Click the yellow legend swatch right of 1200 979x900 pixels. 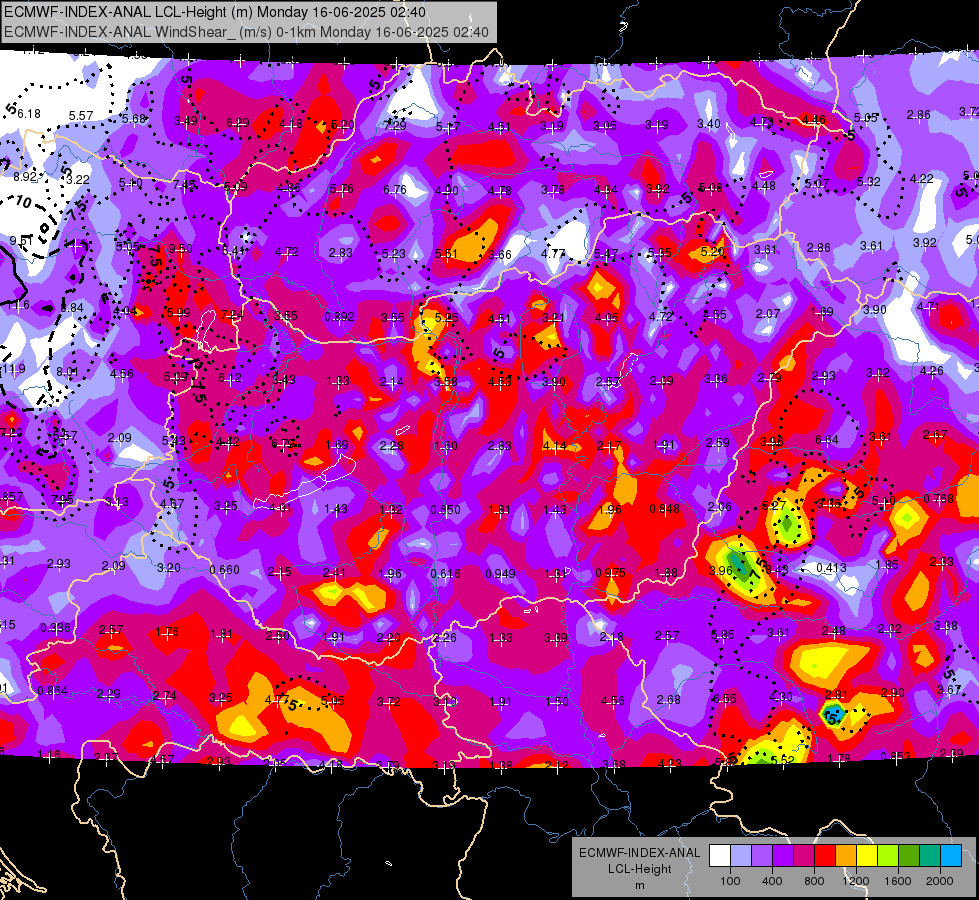(x=867, y=855)
